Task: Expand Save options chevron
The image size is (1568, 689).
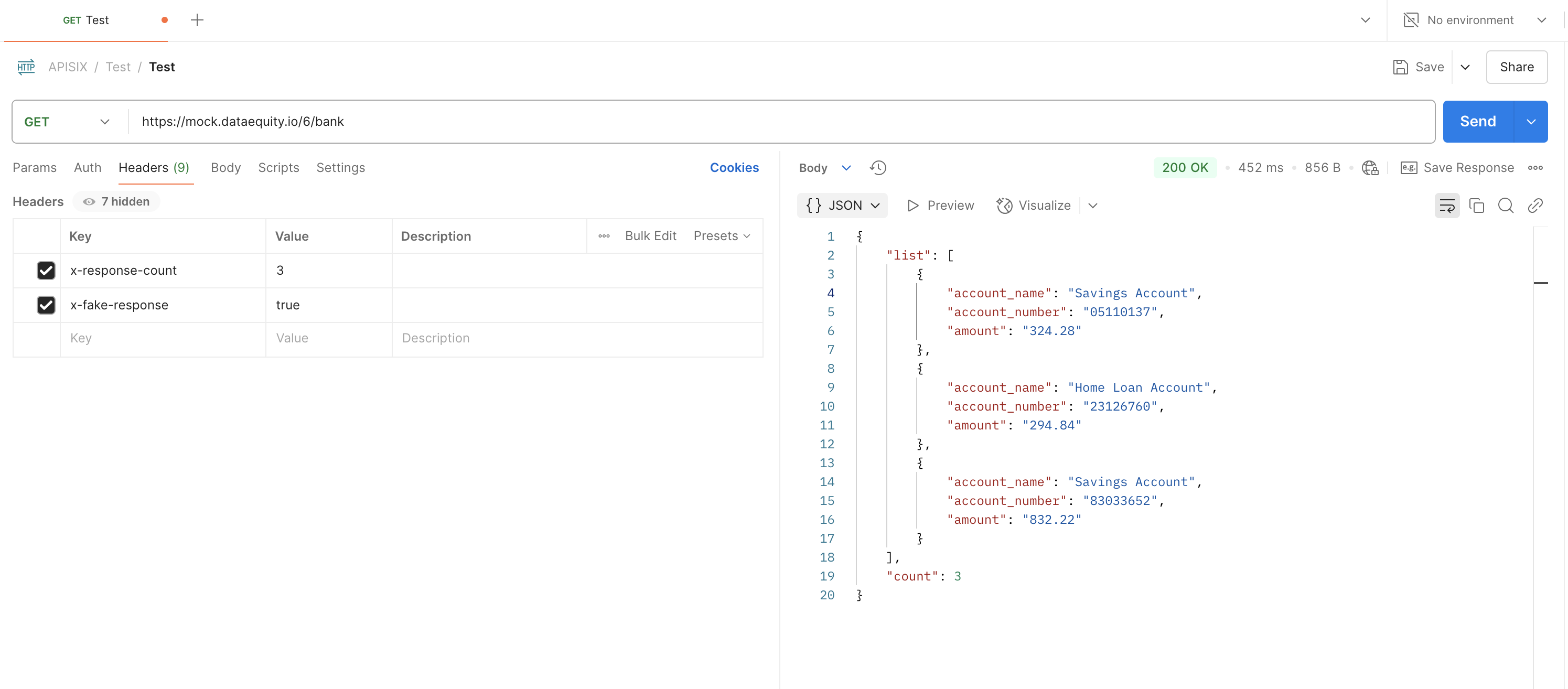Action: click(1465, 67)
